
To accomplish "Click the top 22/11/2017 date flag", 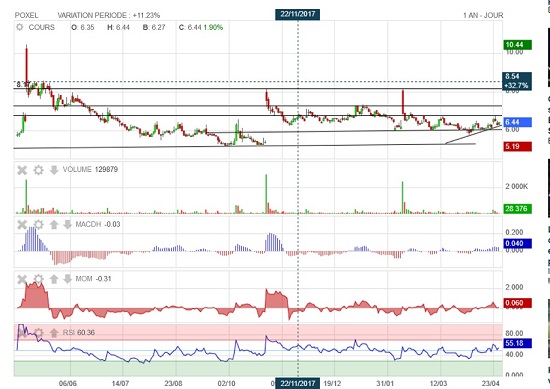I will click(x=297, y=14).
